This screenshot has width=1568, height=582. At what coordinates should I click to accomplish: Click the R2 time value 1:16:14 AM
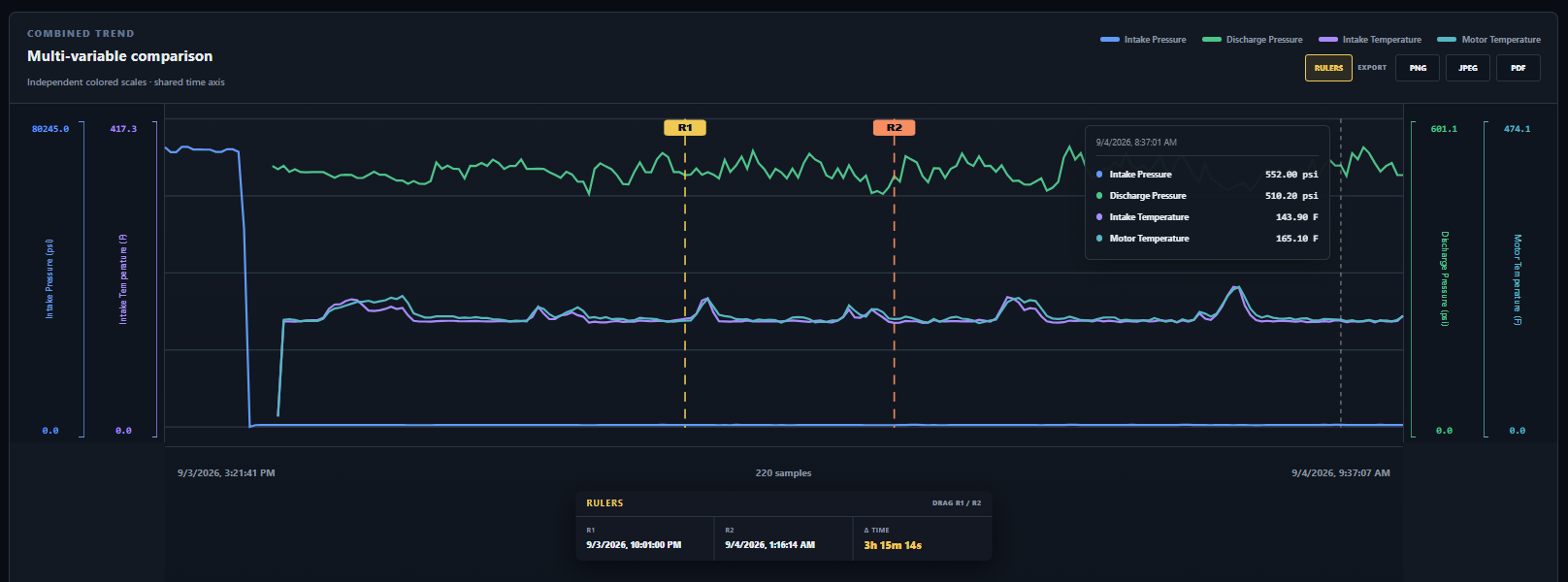[x=770, y=545]
